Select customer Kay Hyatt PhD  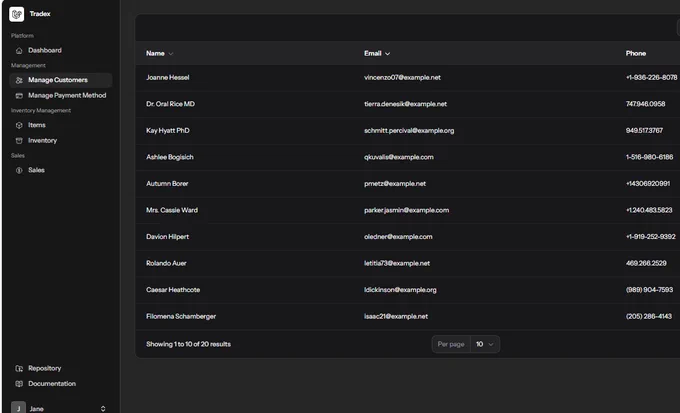pos(168,131)
